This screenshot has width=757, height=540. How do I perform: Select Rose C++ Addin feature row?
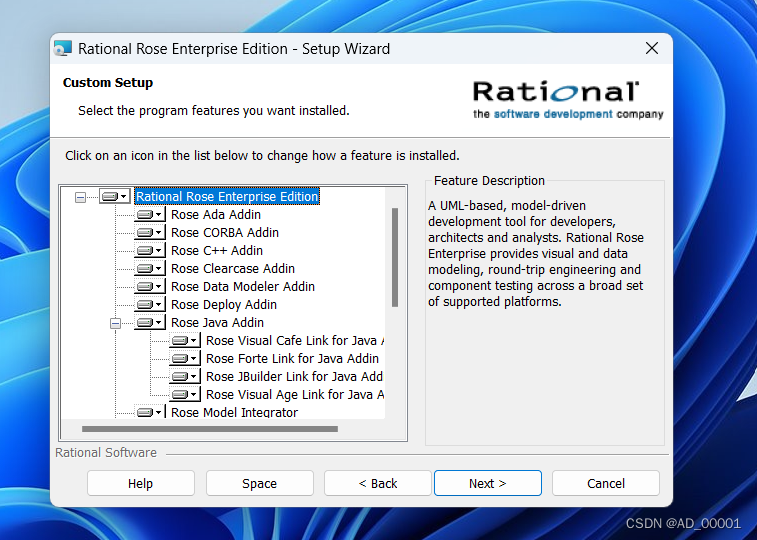pyautogui.click(x=217, y=250)
